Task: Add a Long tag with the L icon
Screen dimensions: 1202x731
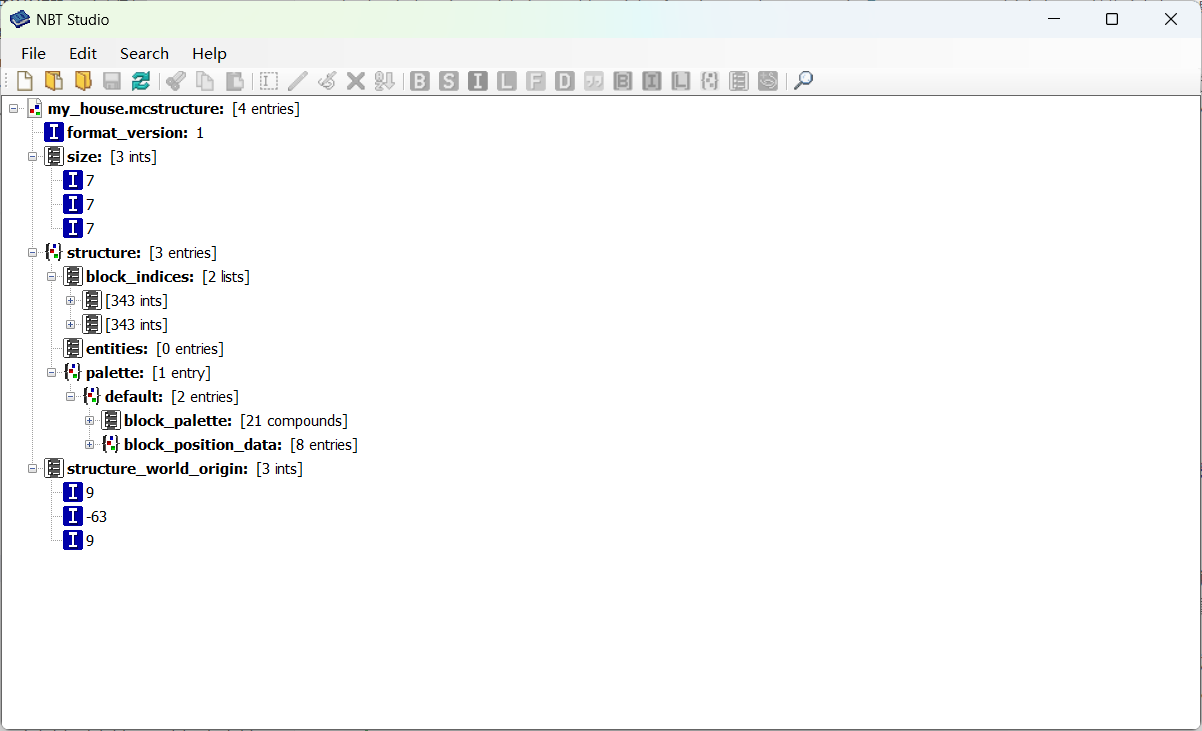Action: click(507, 81)
